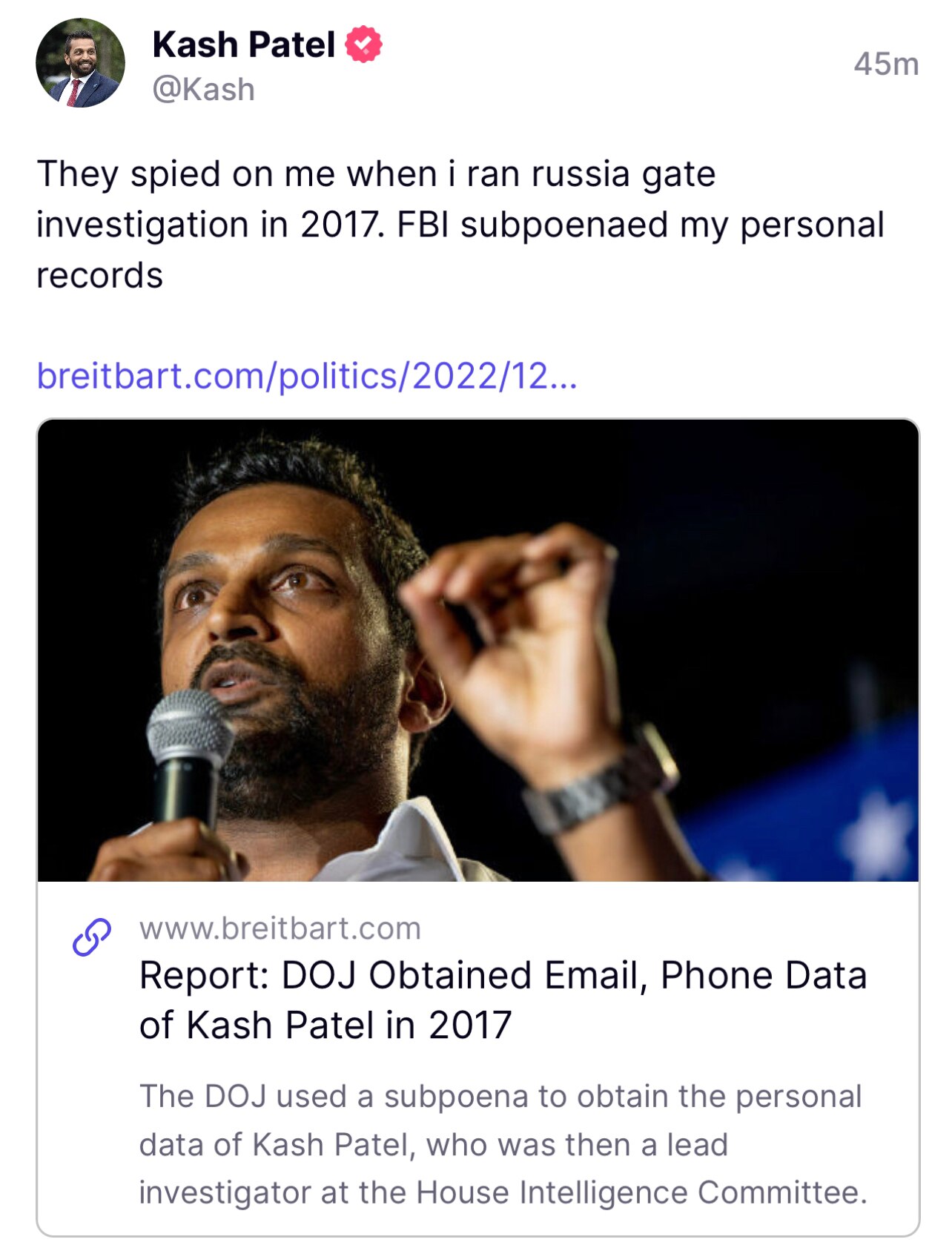Screen dimensions: 952x1248
Task: Open the breitbart.com/politics/2022/12 shortened URL
Action: [309, 378]
